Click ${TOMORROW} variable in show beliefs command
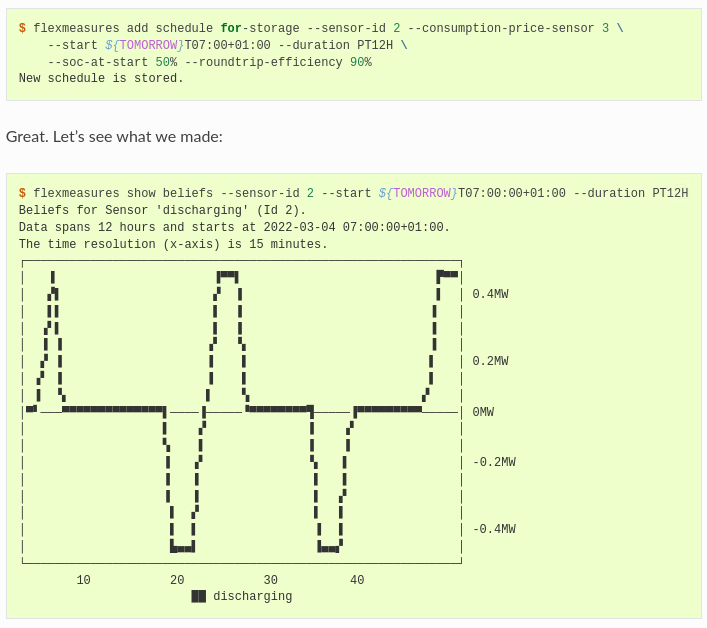 click(x=418, y=193)
